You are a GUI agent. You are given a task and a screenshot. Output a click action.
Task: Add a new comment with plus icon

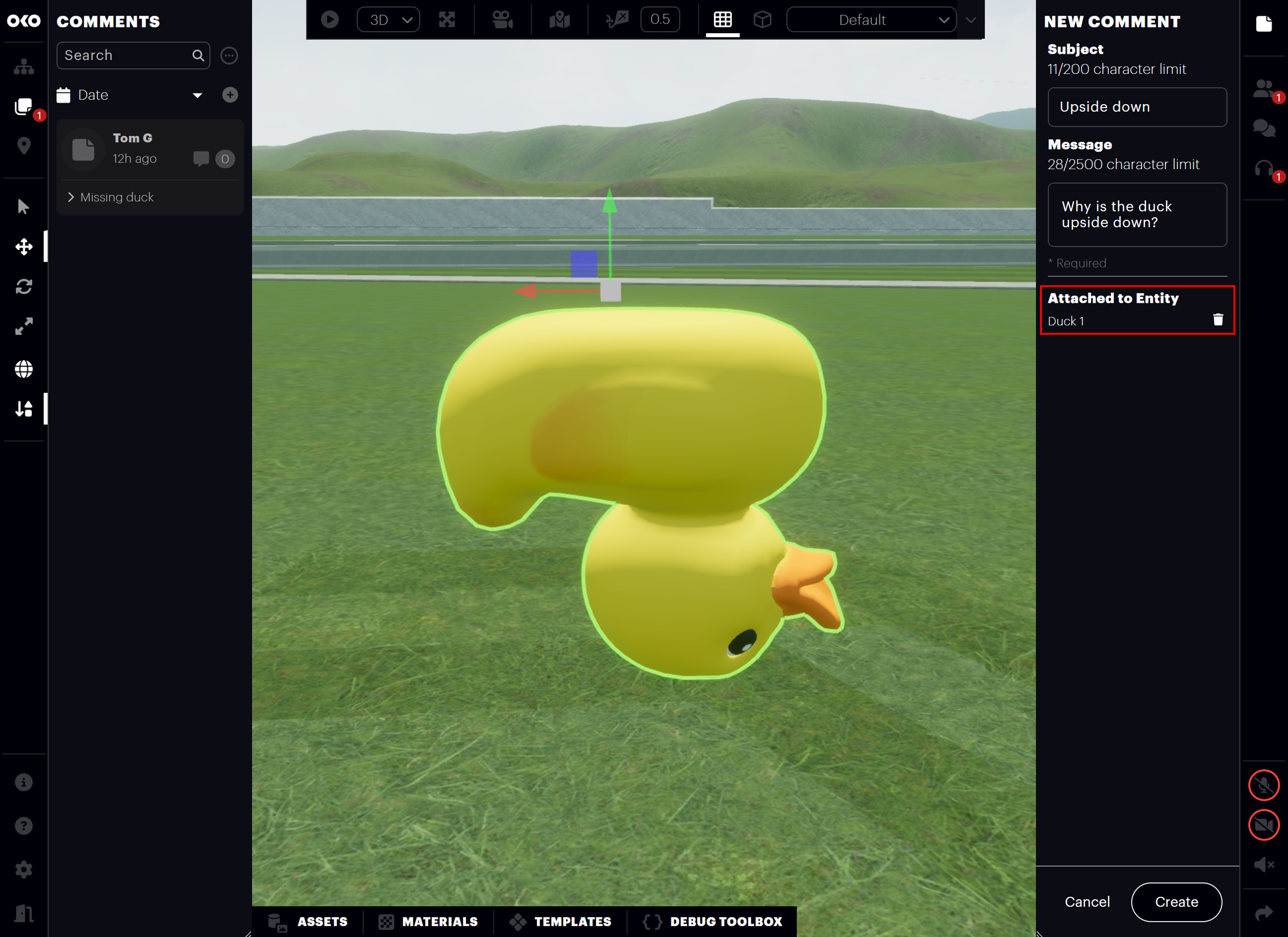(x=229, y=95)
